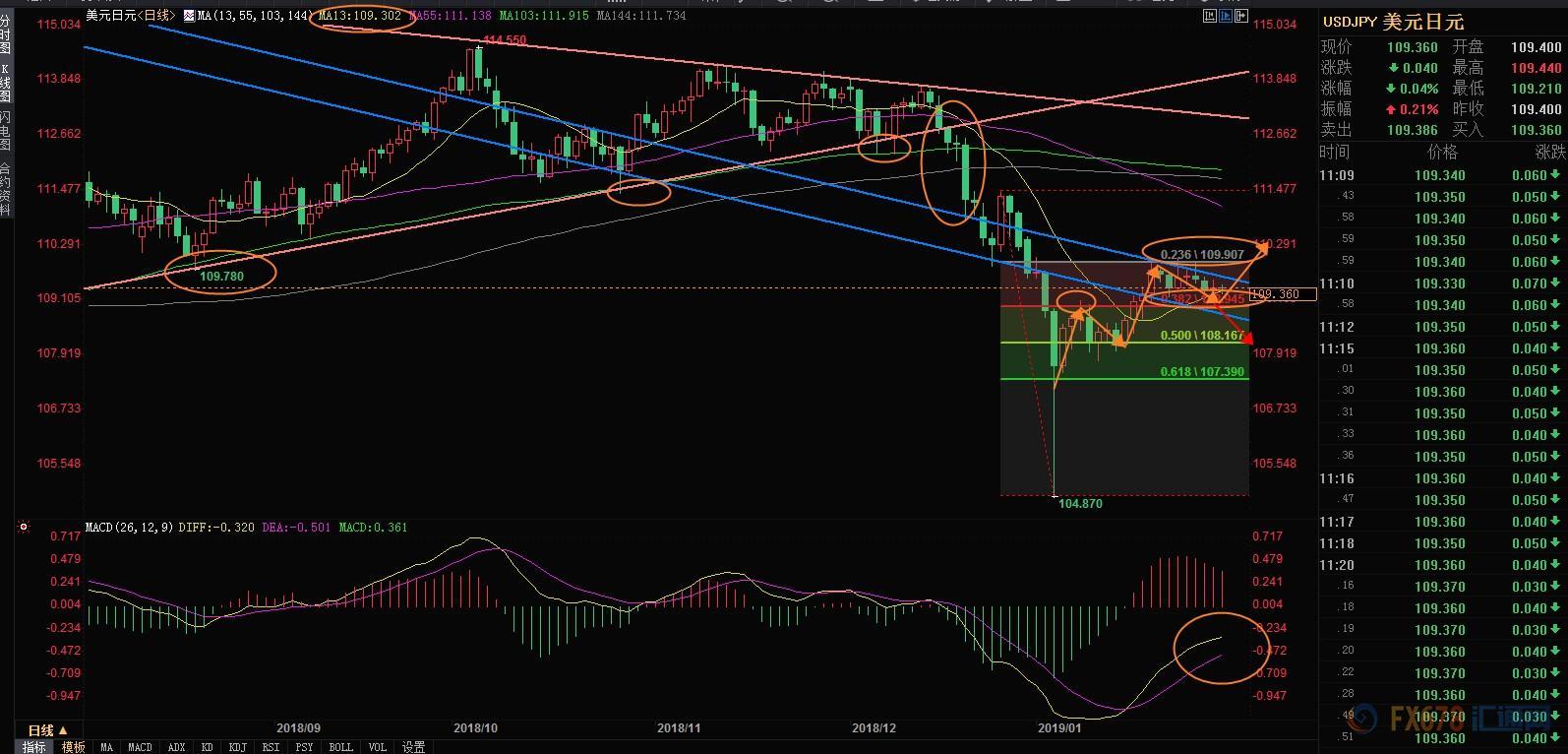
Task: Click the USDJPY 美元日元 quote panel title
Action: (x=1393, y=21)
